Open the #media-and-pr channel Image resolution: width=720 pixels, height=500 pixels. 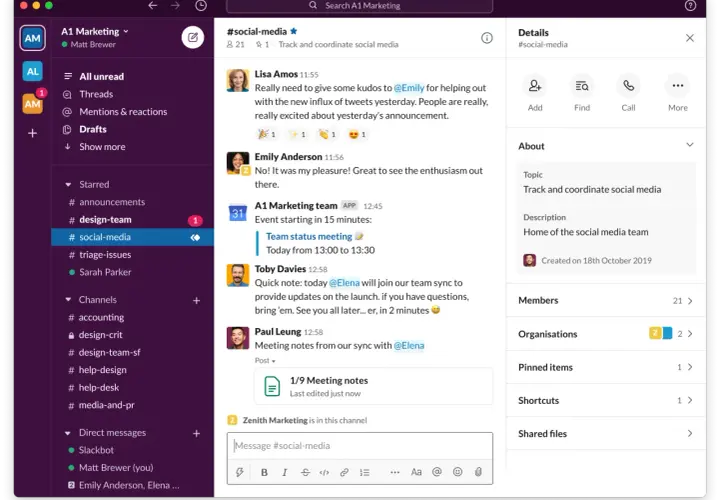[132, 405]
